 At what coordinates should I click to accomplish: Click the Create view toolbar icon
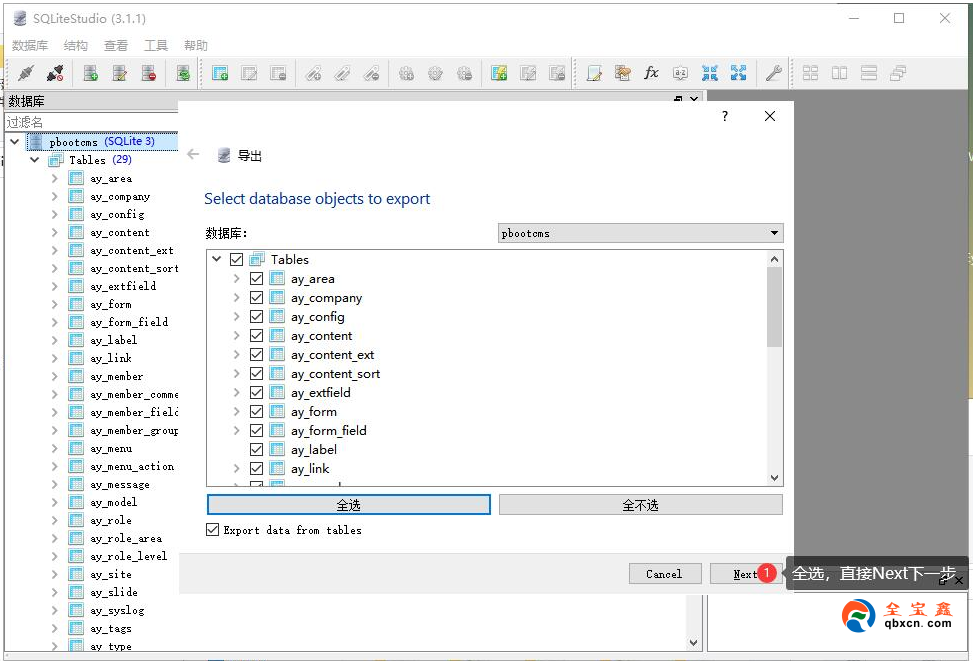pyautogui.click(x=499, y=73)
